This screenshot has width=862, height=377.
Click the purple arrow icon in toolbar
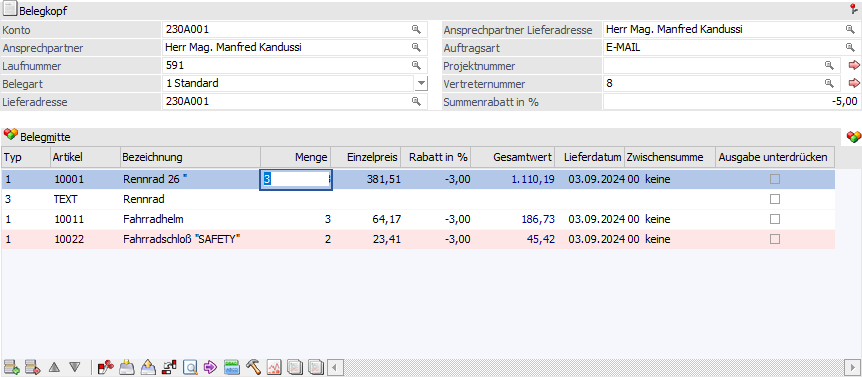211,367
